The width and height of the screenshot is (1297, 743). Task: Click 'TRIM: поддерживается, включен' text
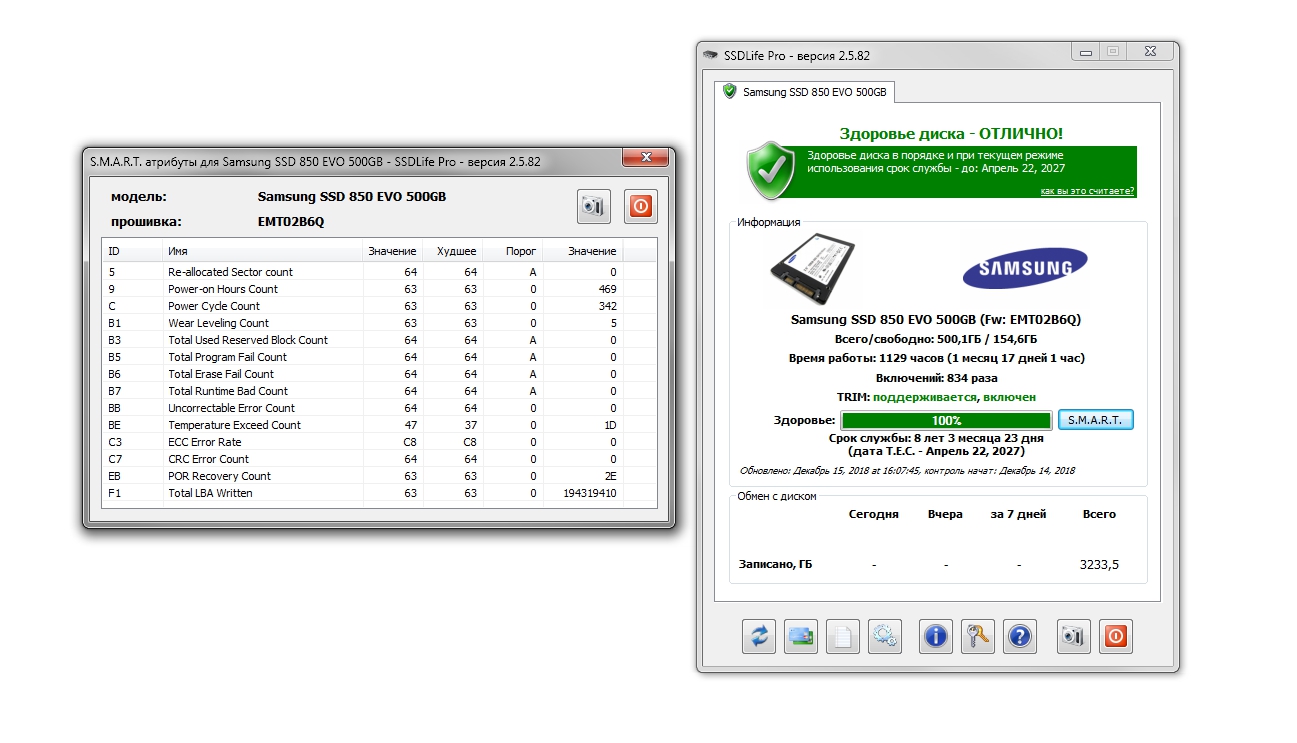pos(937,397)
